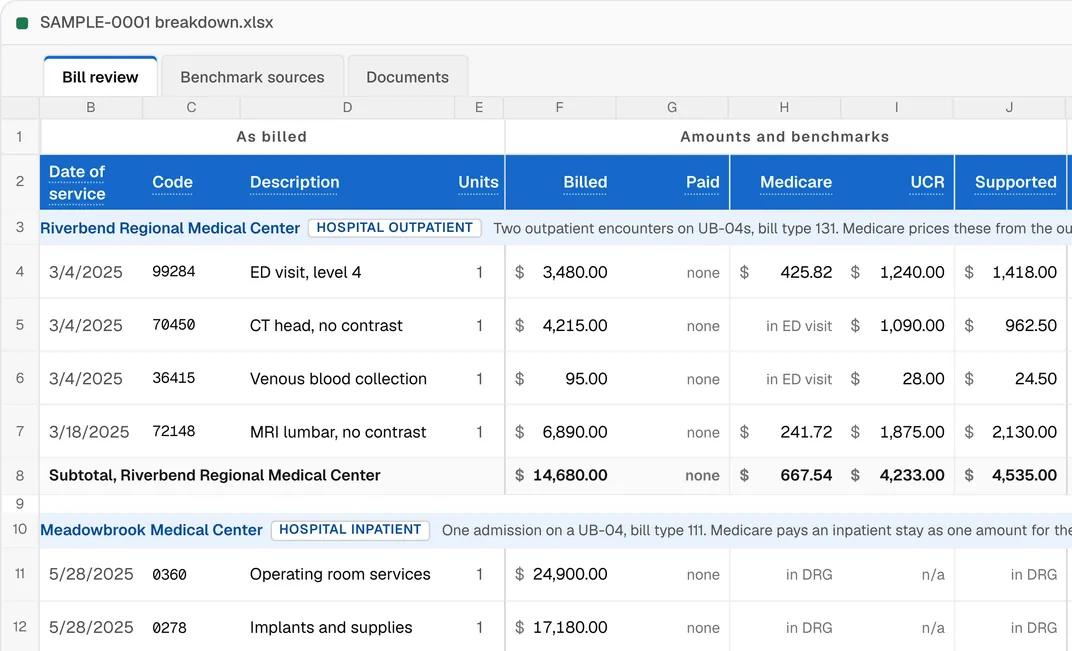Select code cell 36415
Screen dimensions: 1072x651
pyautogui.click(x=174, y=378)
